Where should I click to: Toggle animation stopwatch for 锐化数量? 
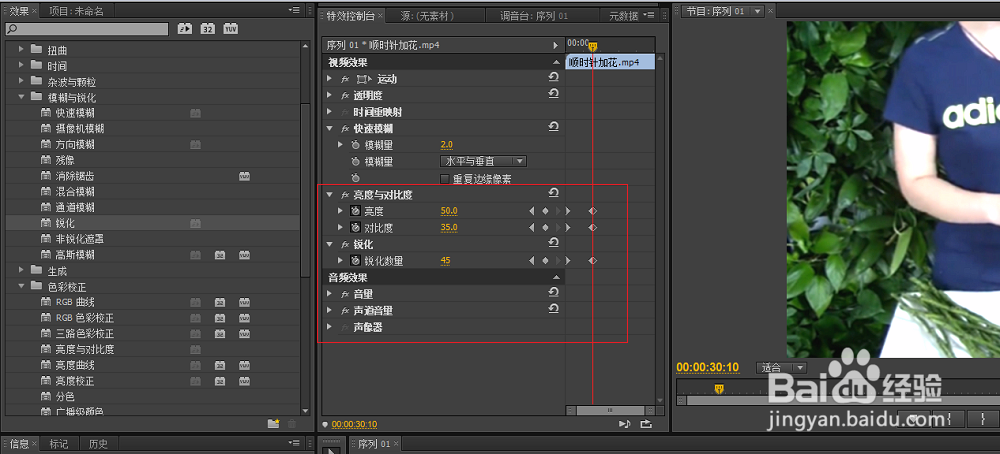point(356,261)
